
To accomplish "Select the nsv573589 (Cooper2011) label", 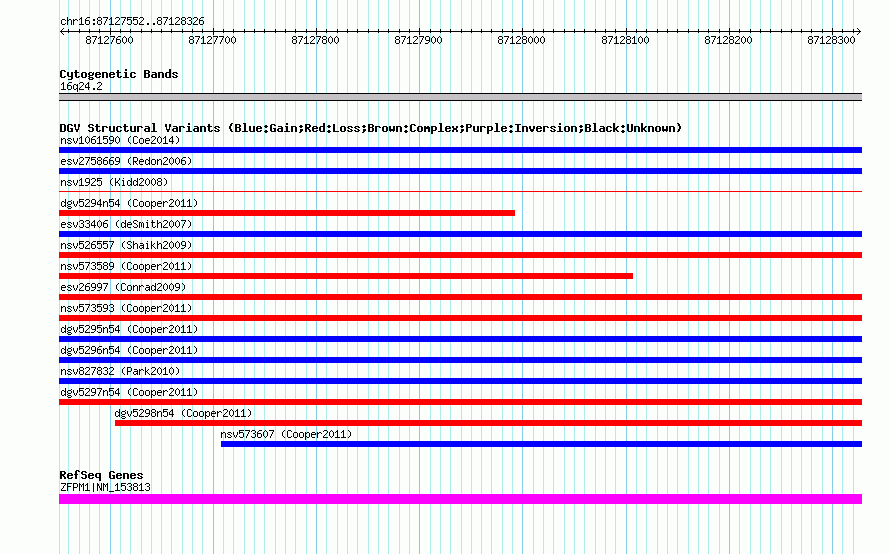I will [126, 266].
